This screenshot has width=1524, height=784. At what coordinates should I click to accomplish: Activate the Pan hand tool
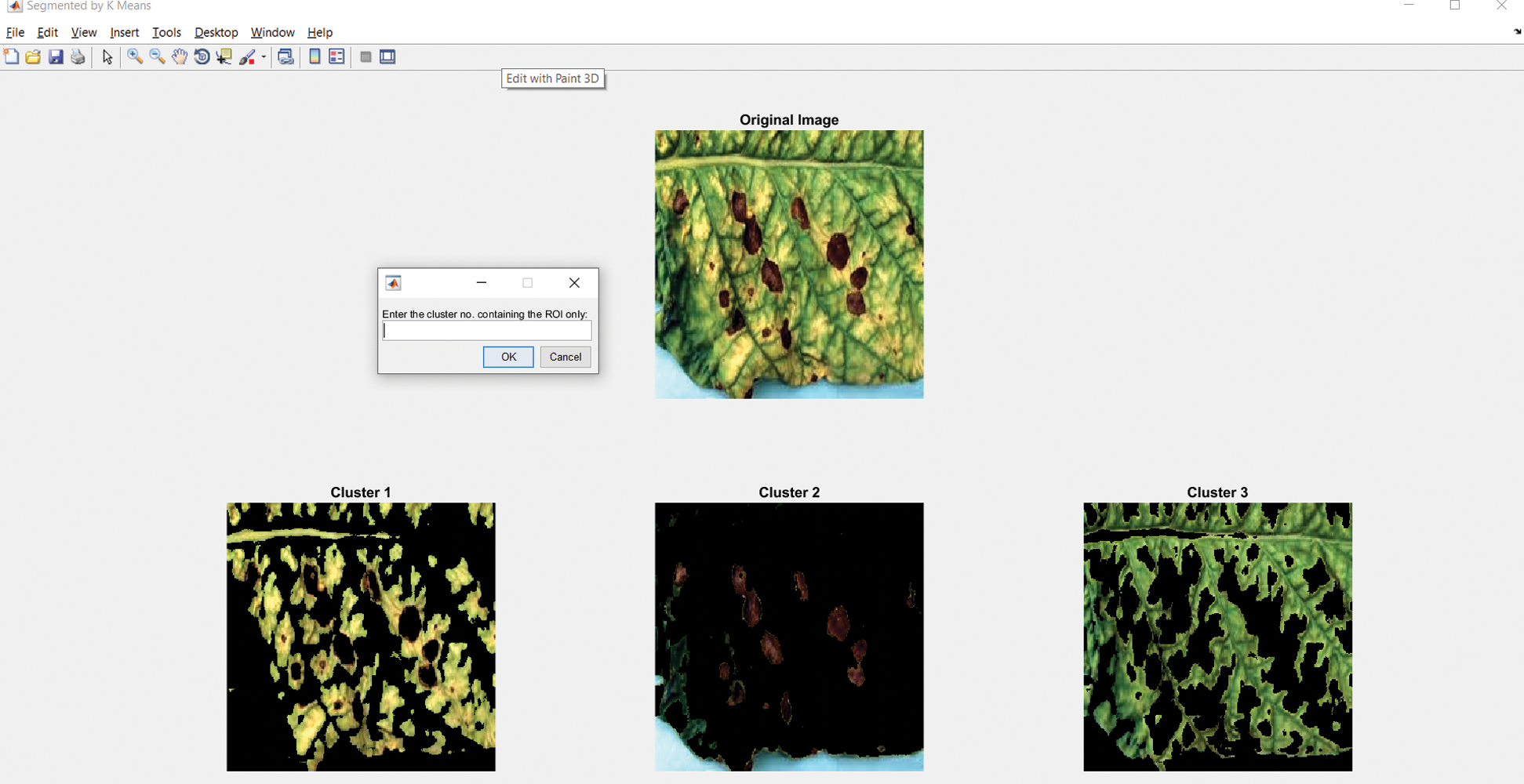(x=180, y=56)
